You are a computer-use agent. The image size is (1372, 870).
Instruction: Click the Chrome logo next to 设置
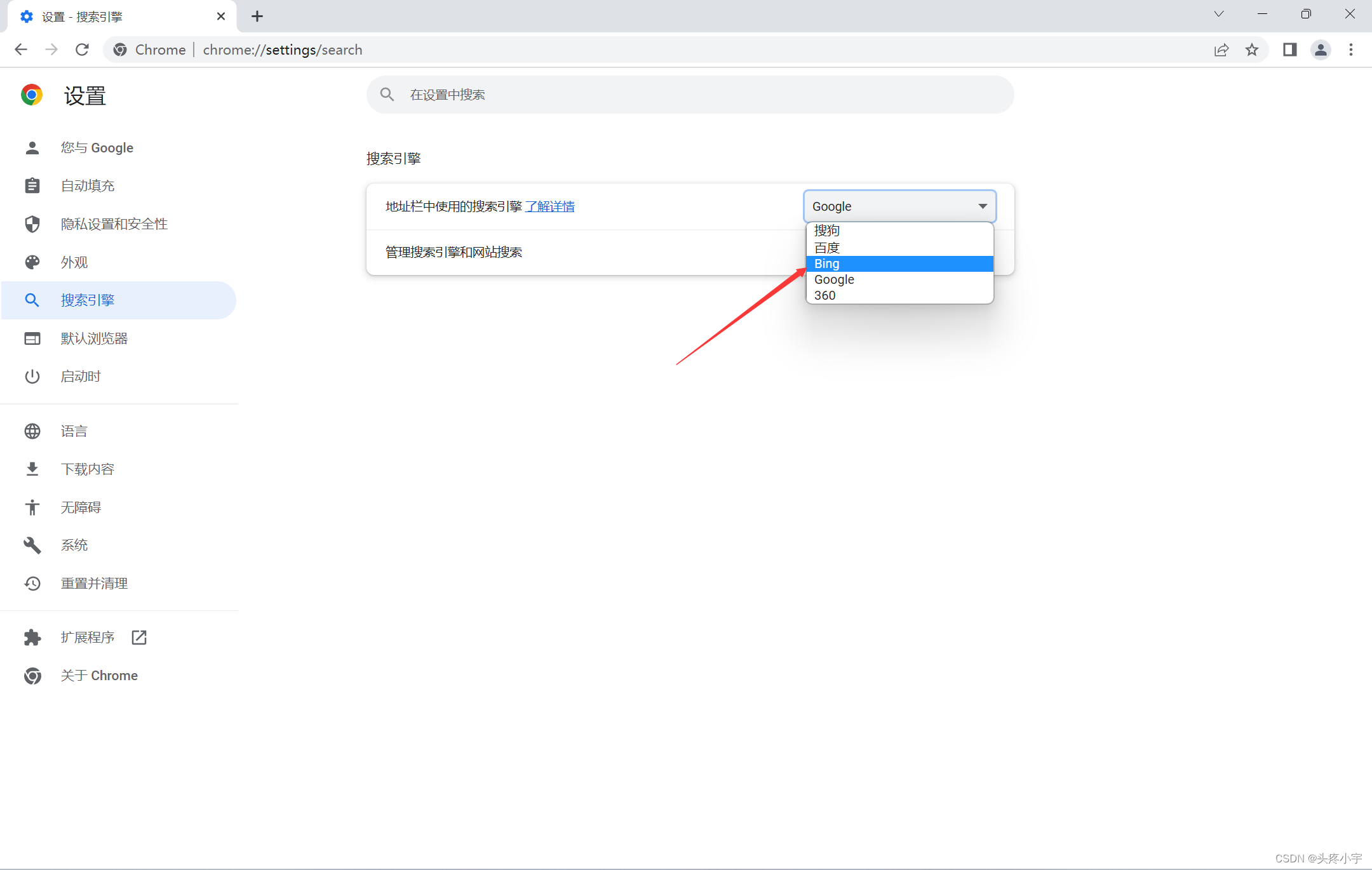click(x=32, y=95)
